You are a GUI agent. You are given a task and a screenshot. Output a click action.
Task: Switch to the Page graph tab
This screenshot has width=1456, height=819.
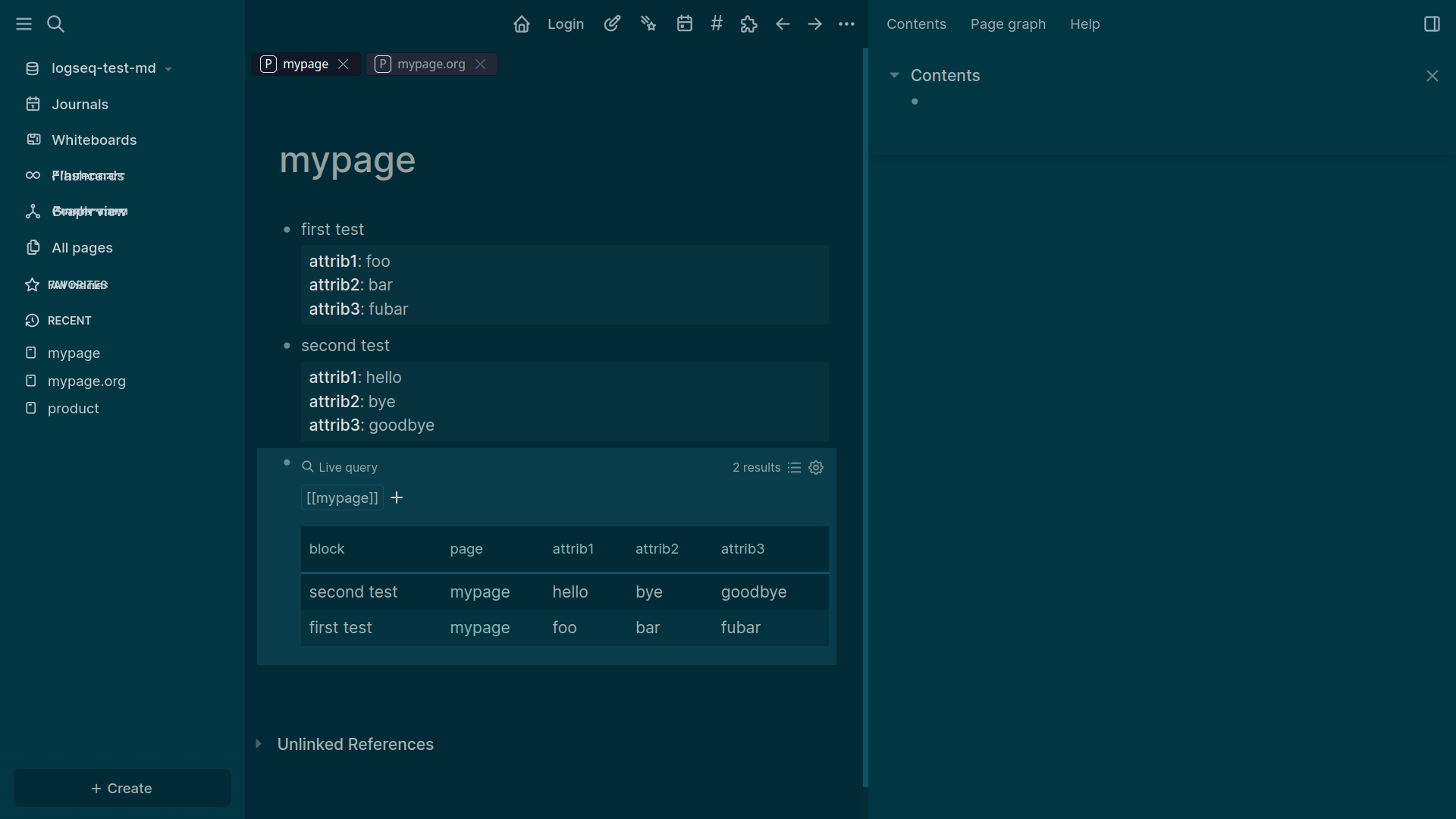coord(1008,24)
